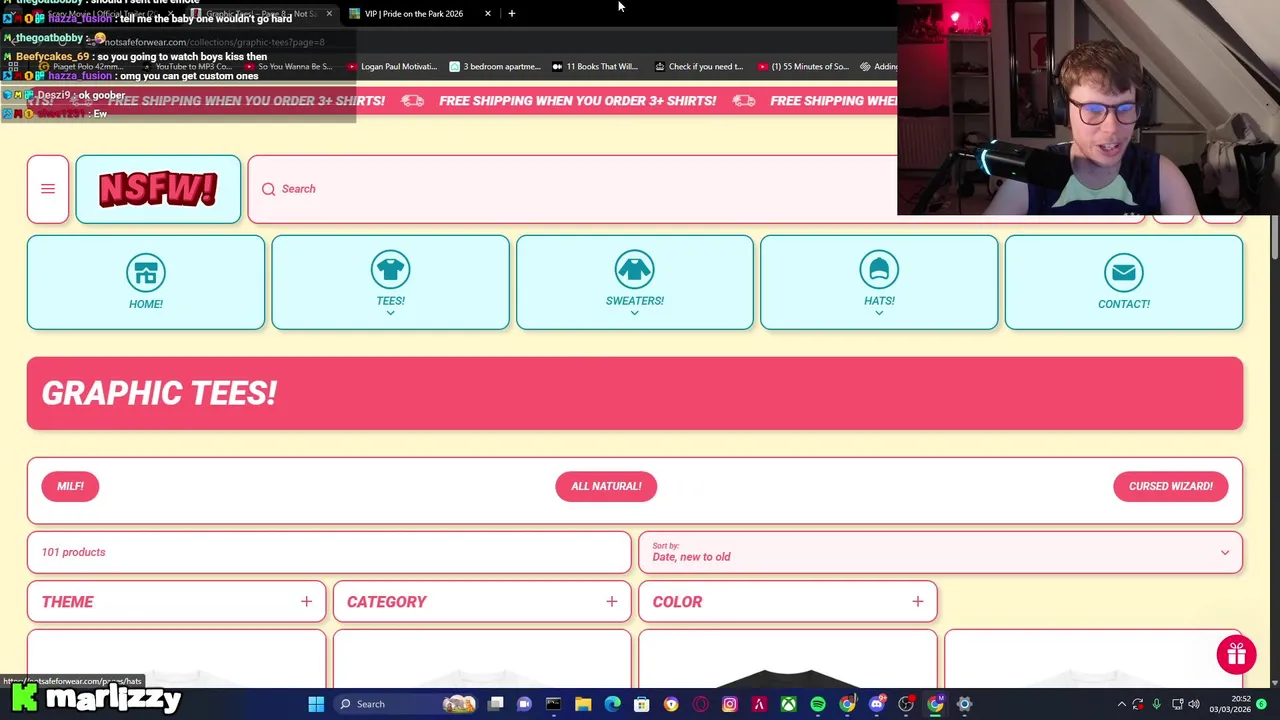Select the HATS! cap icon
Screen dimensions: 1280x720
coord(879,271)
